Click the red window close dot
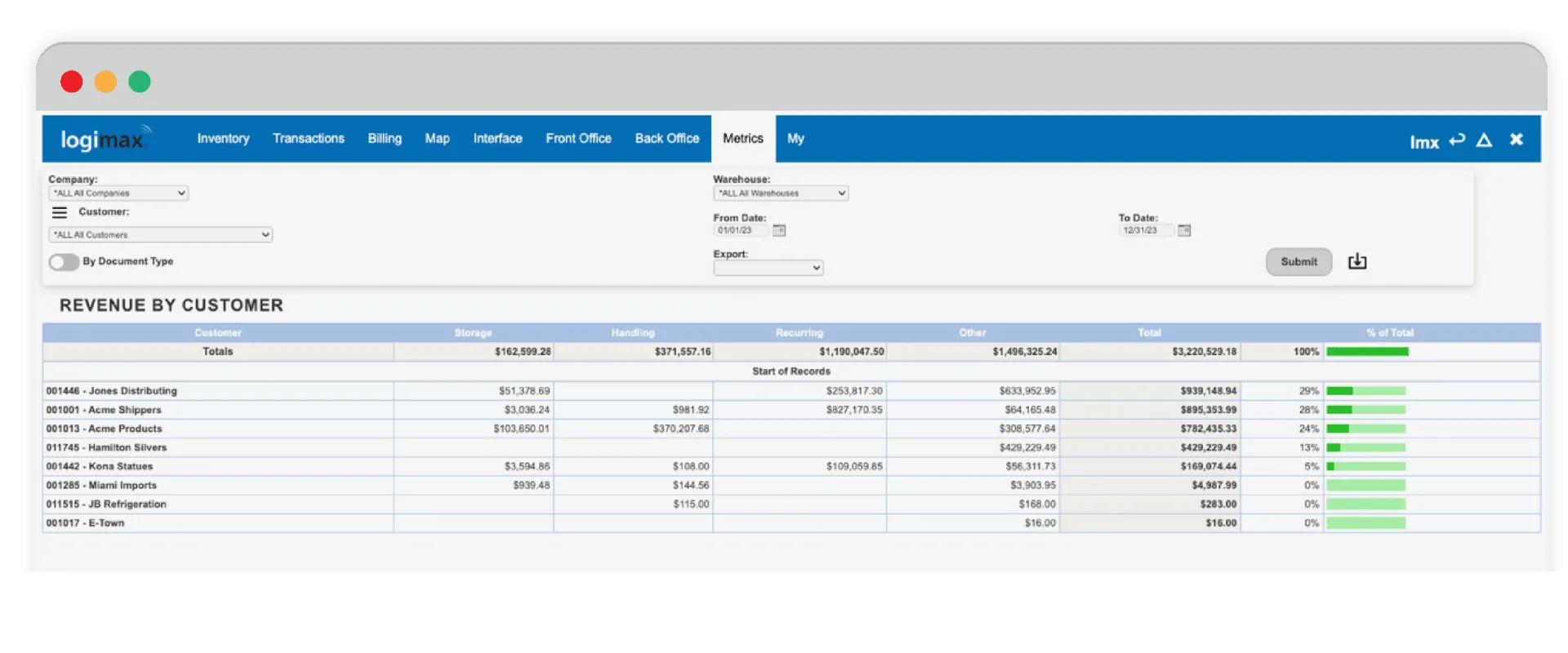The width and height of the screenshot is (1568, 653). point(72,82)
